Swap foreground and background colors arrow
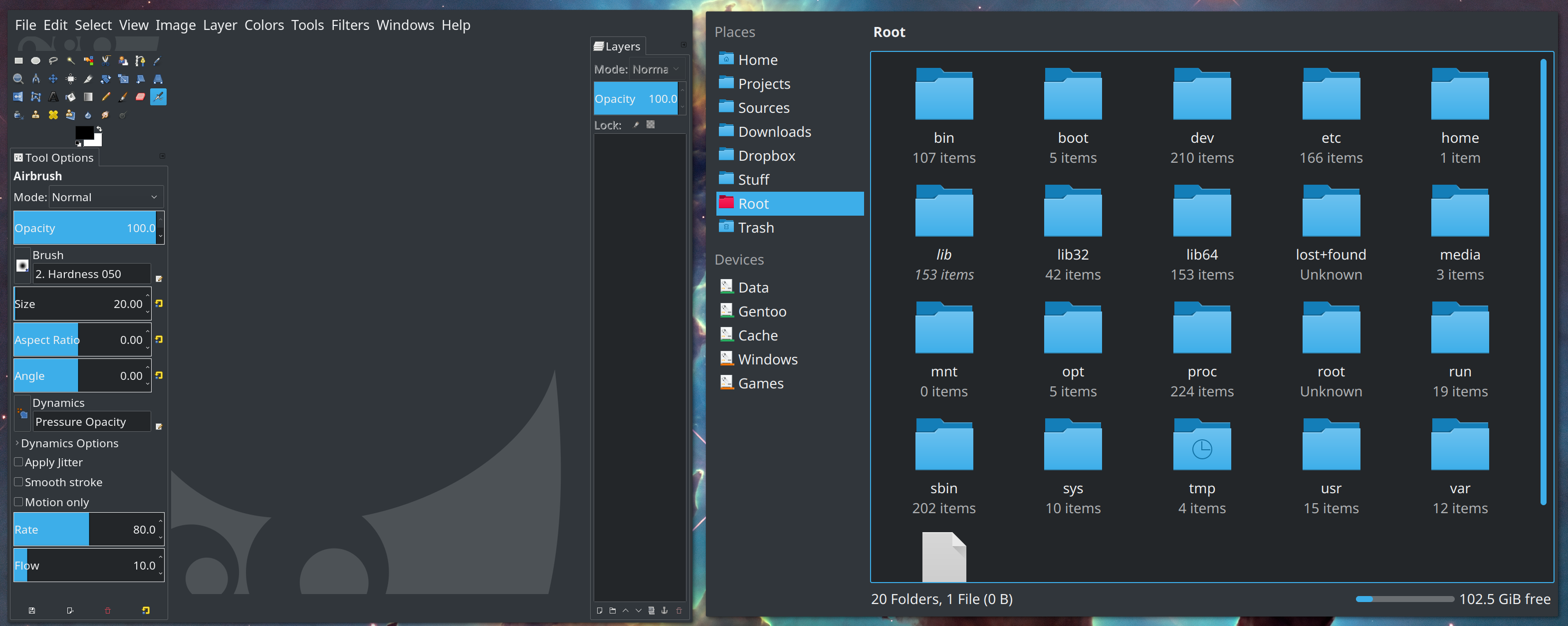 pos(99,128)
